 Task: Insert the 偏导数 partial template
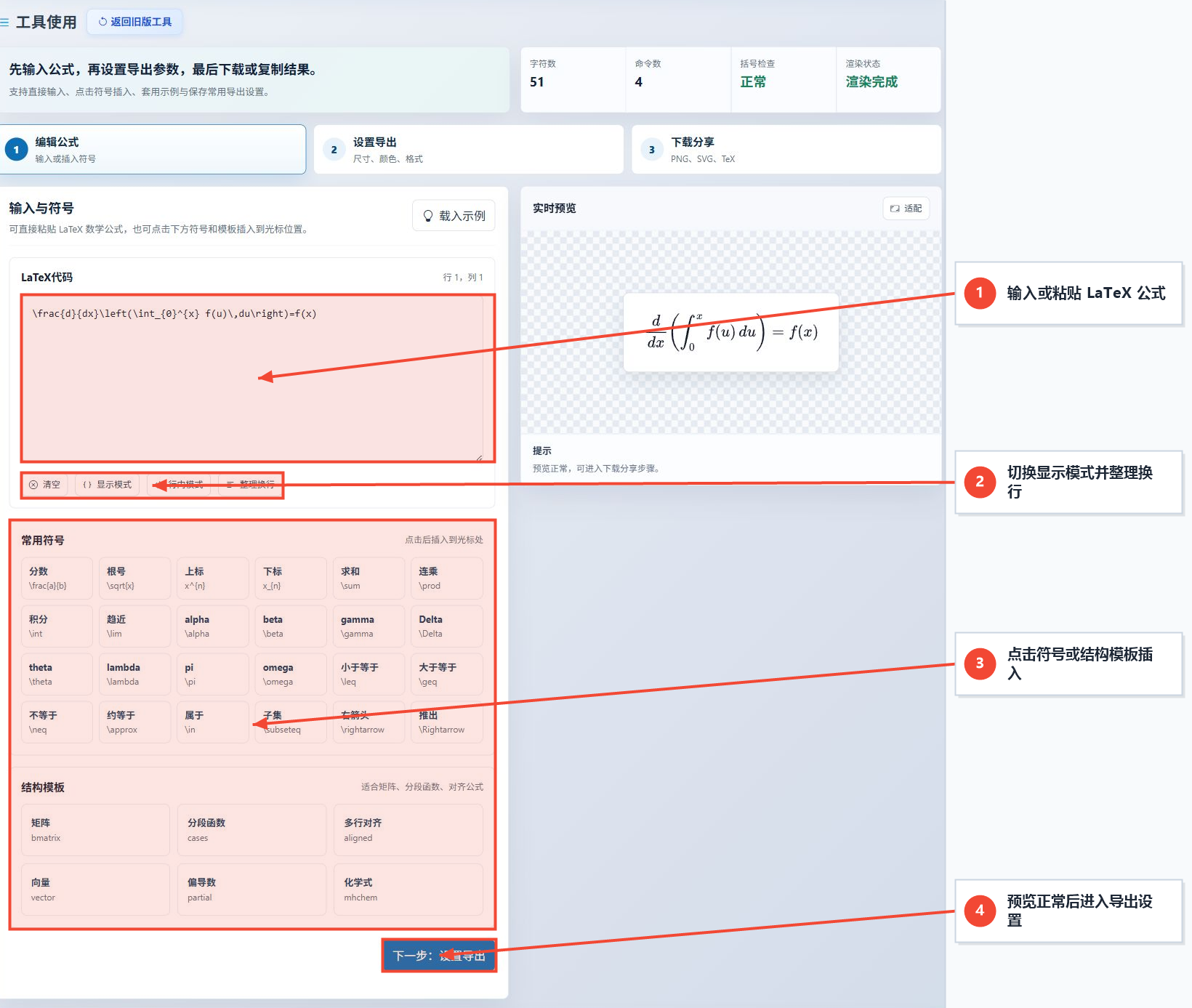pos(252,890)
